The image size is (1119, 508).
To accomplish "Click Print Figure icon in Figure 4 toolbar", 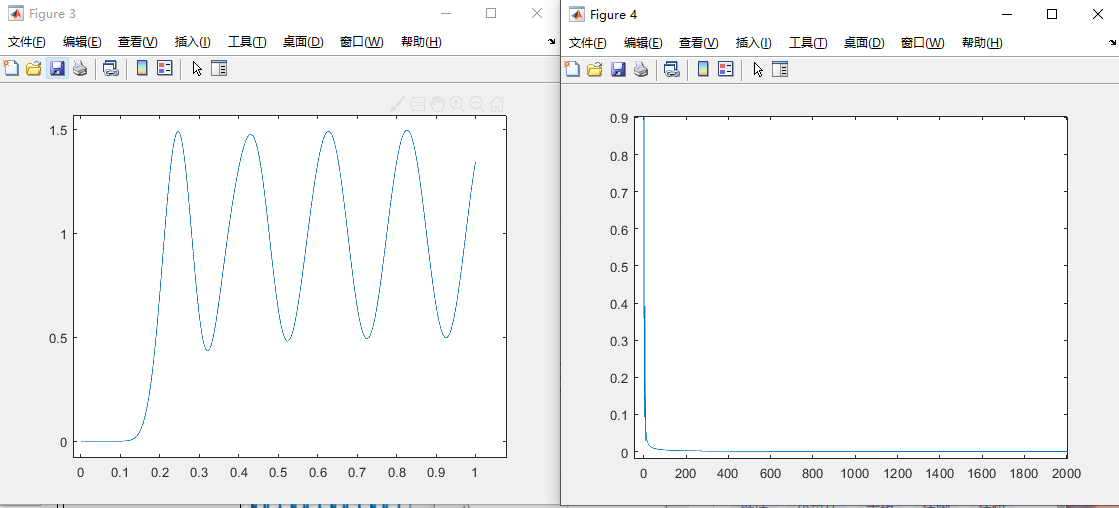I will (641, 68).
